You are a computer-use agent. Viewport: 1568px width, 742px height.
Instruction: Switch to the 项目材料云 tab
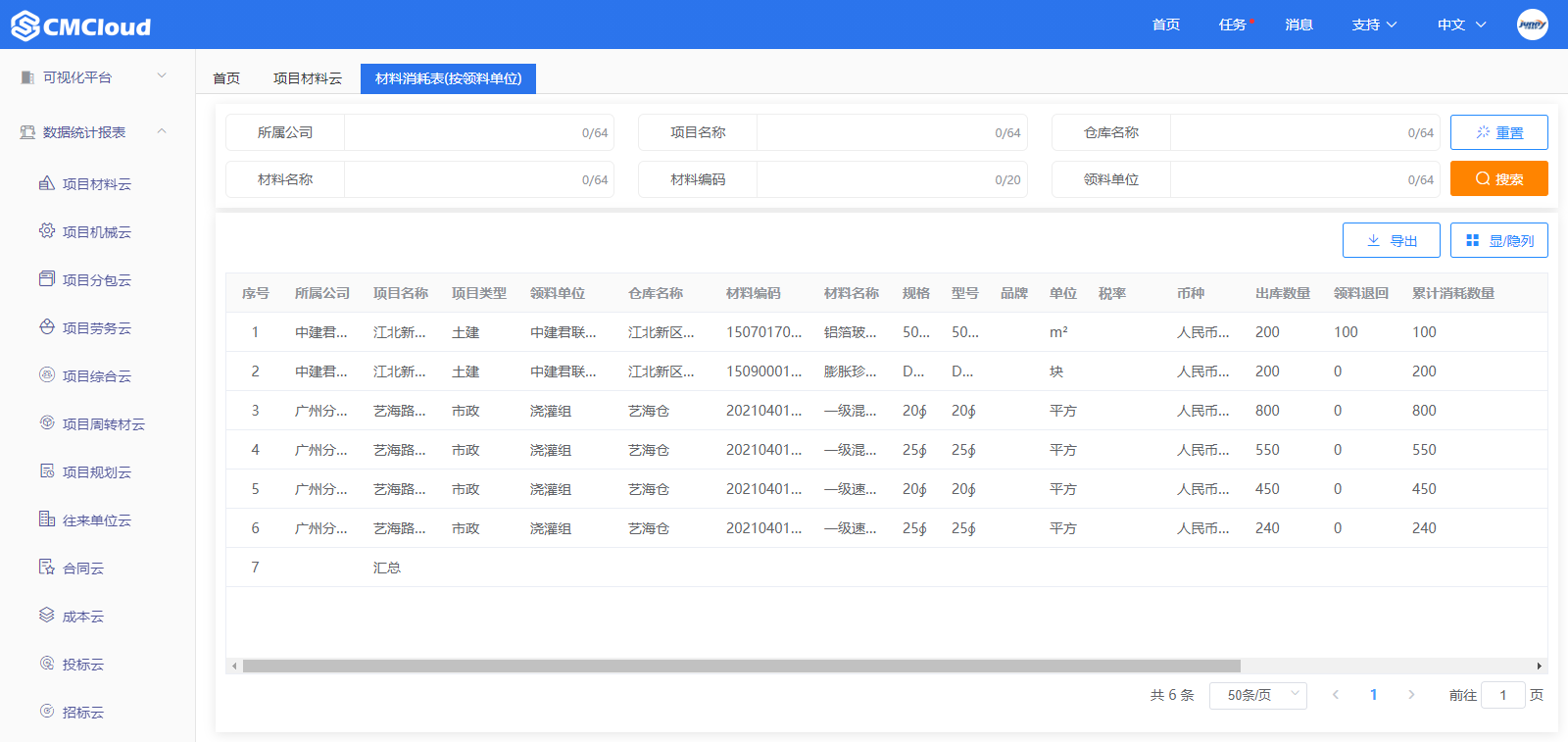click(308, 78)
